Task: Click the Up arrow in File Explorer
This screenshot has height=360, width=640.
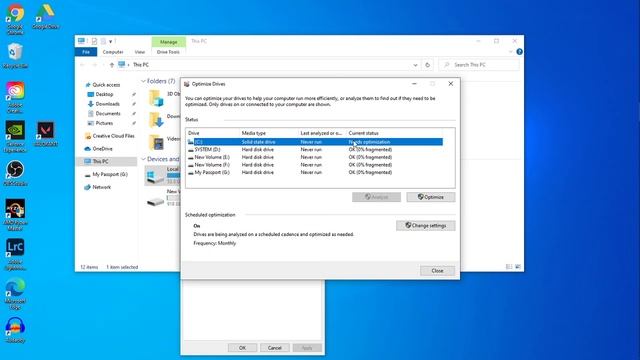Action: [x=112, y=65]
